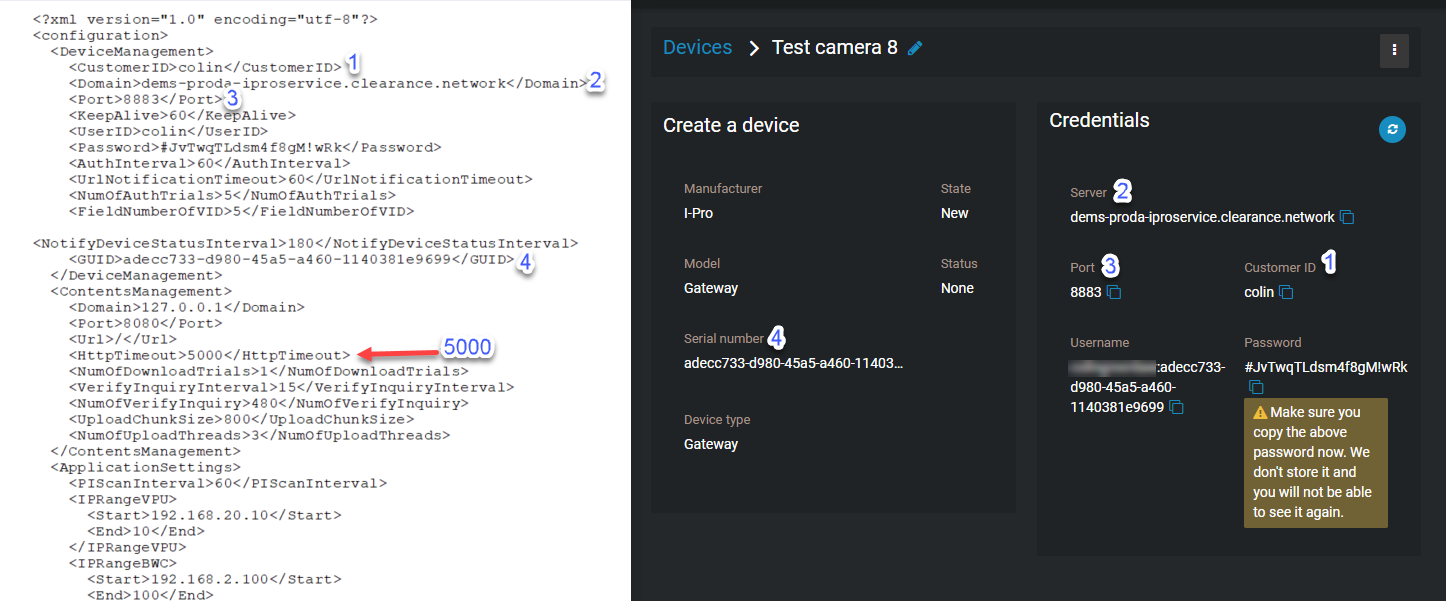Select the Domain 127.0.0.1 XML line
This screenshot has height=601, width=1446.
187,307
